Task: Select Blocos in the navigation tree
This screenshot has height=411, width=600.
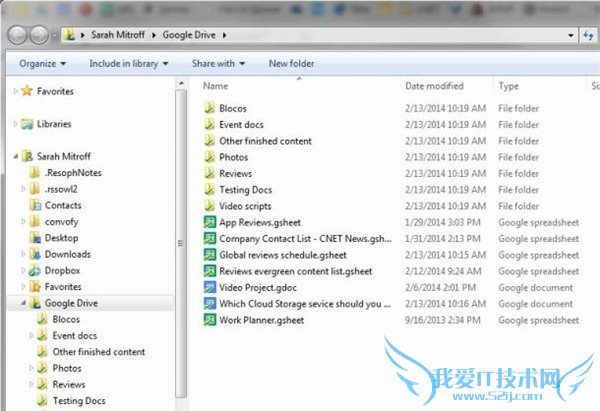Action: click(66, 319)
